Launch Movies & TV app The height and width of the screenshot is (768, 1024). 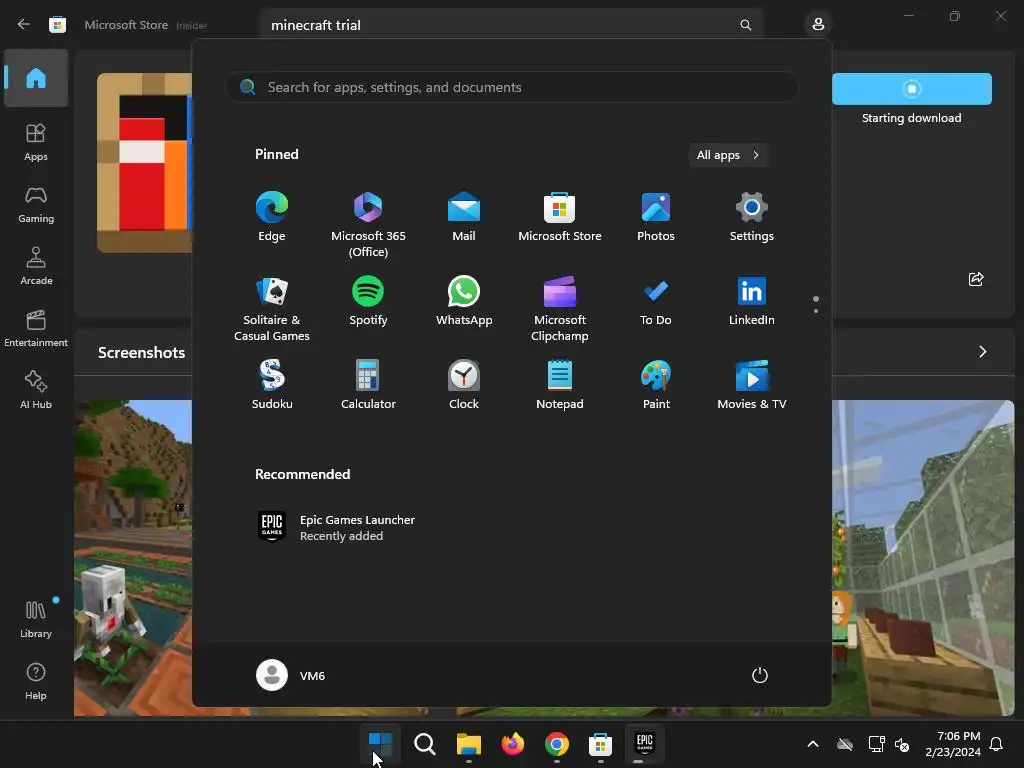point(752,385)
